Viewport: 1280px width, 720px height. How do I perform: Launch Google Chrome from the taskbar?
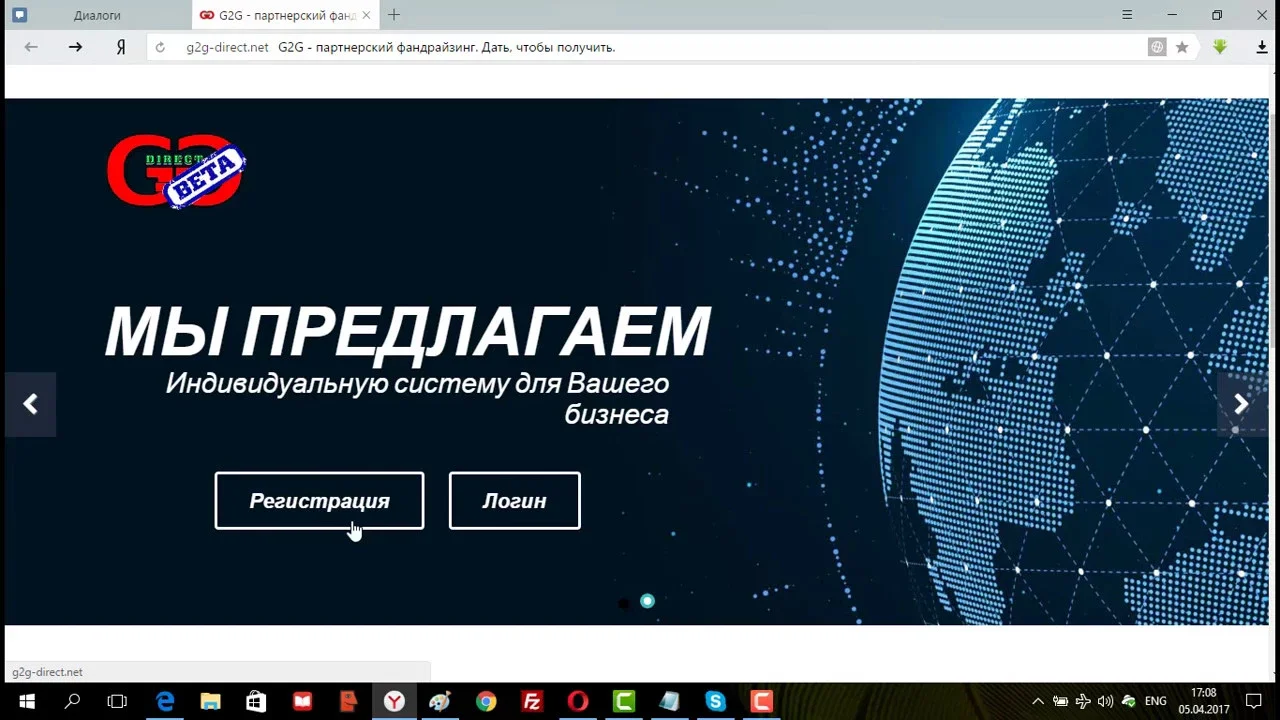[x=486, y=701]
